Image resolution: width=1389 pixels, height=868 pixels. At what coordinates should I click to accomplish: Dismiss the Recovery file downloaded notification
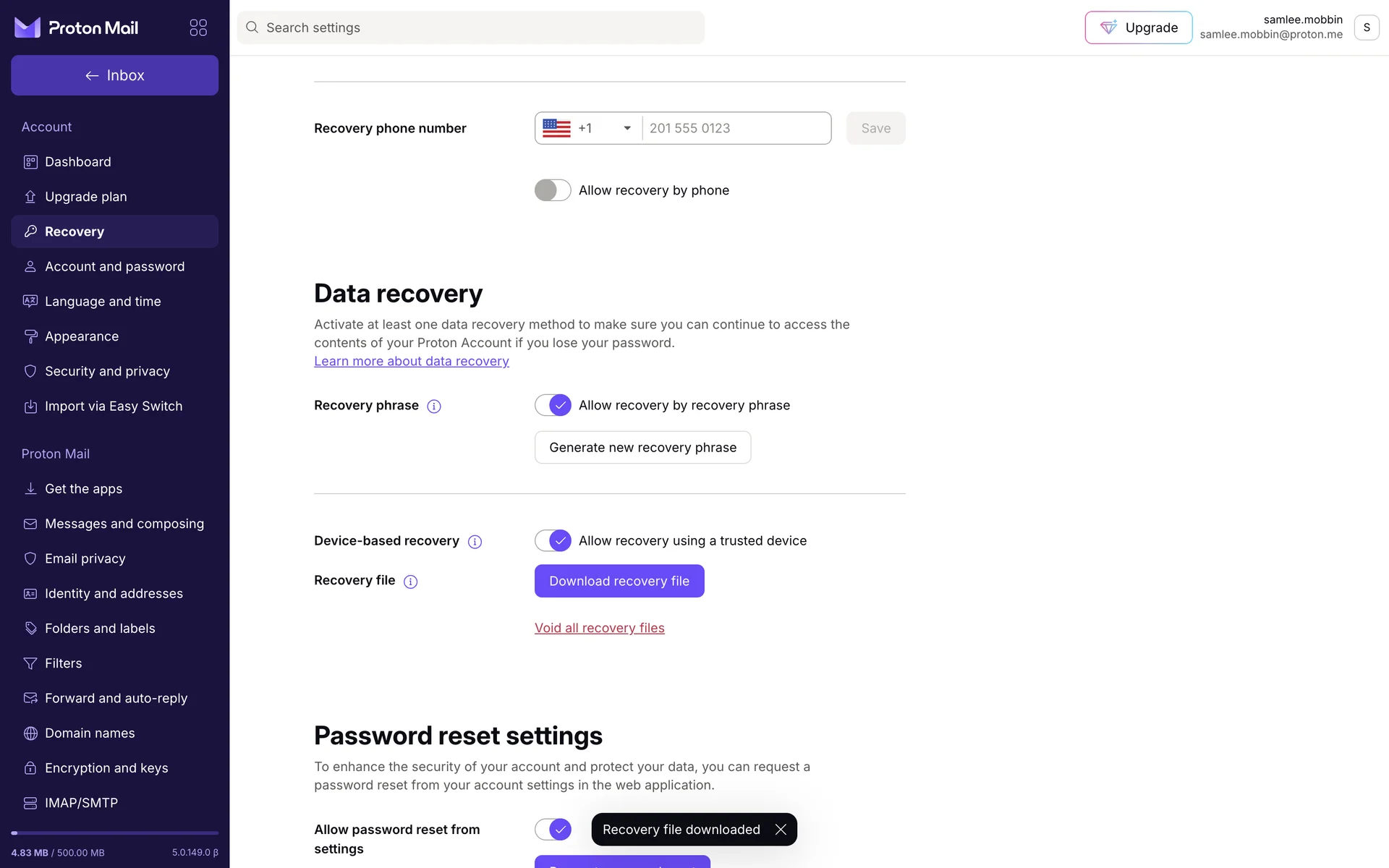click(781, 830)
